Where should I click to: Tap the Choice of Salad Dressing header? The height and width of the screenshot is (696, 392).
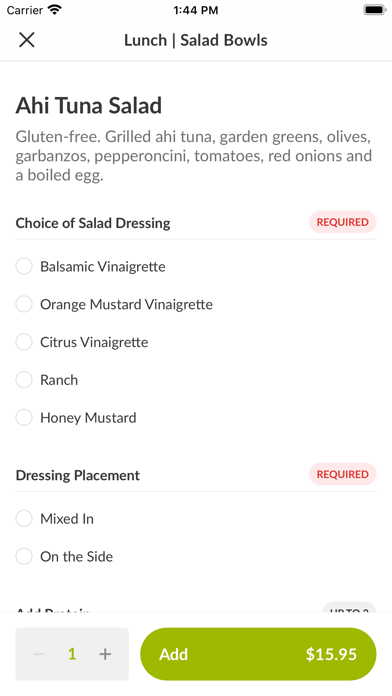[93, 223]
